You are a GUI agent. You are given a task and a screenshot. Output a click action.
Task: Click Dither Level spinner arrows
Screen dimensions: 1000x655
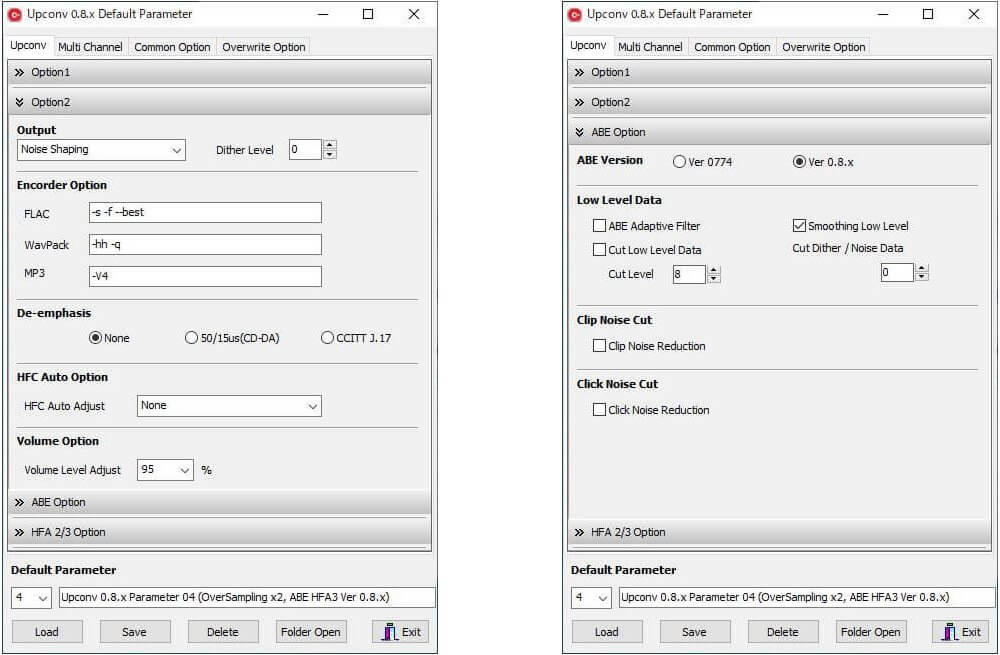(x=330, y=150)
